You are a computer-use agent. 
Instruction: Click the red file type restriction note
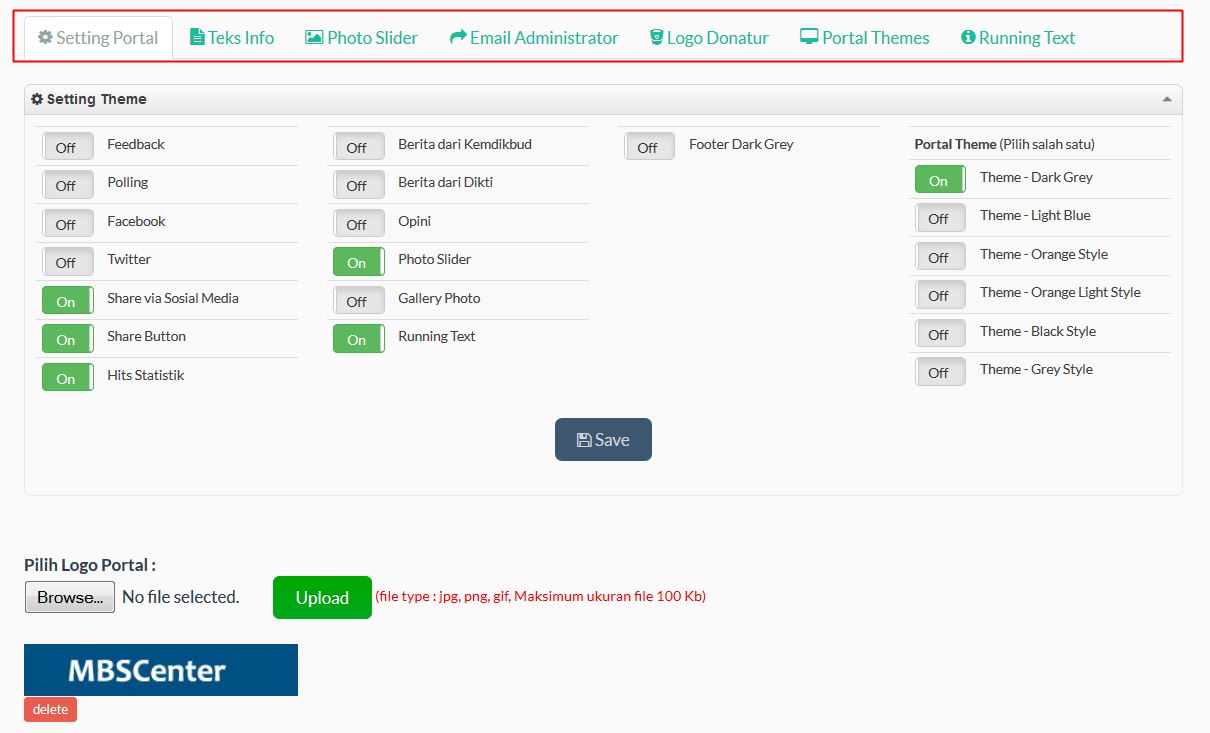click(541, 596)
